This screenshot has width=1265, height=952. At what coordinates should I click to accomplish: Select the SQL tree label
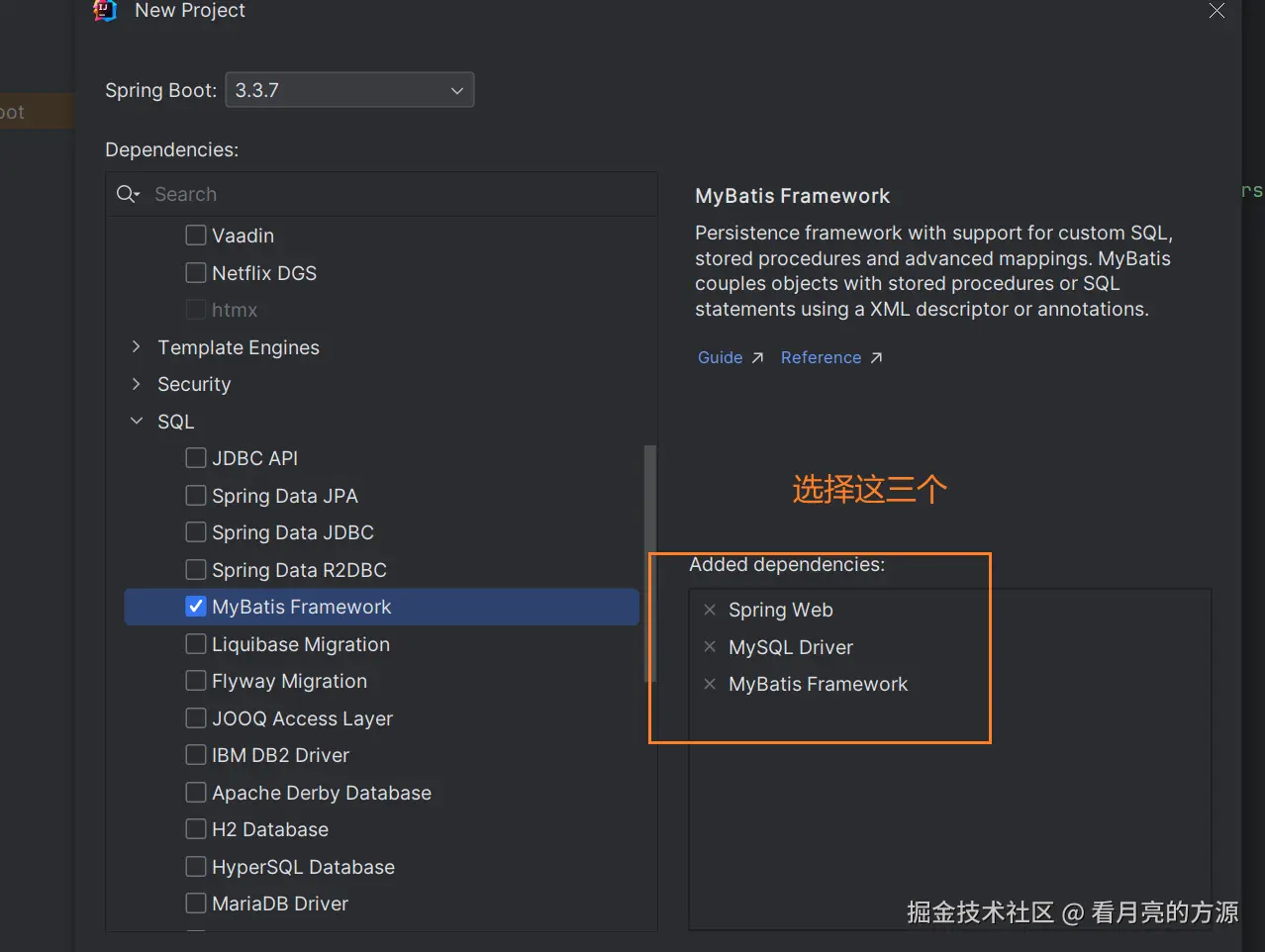tap(176, 422)
